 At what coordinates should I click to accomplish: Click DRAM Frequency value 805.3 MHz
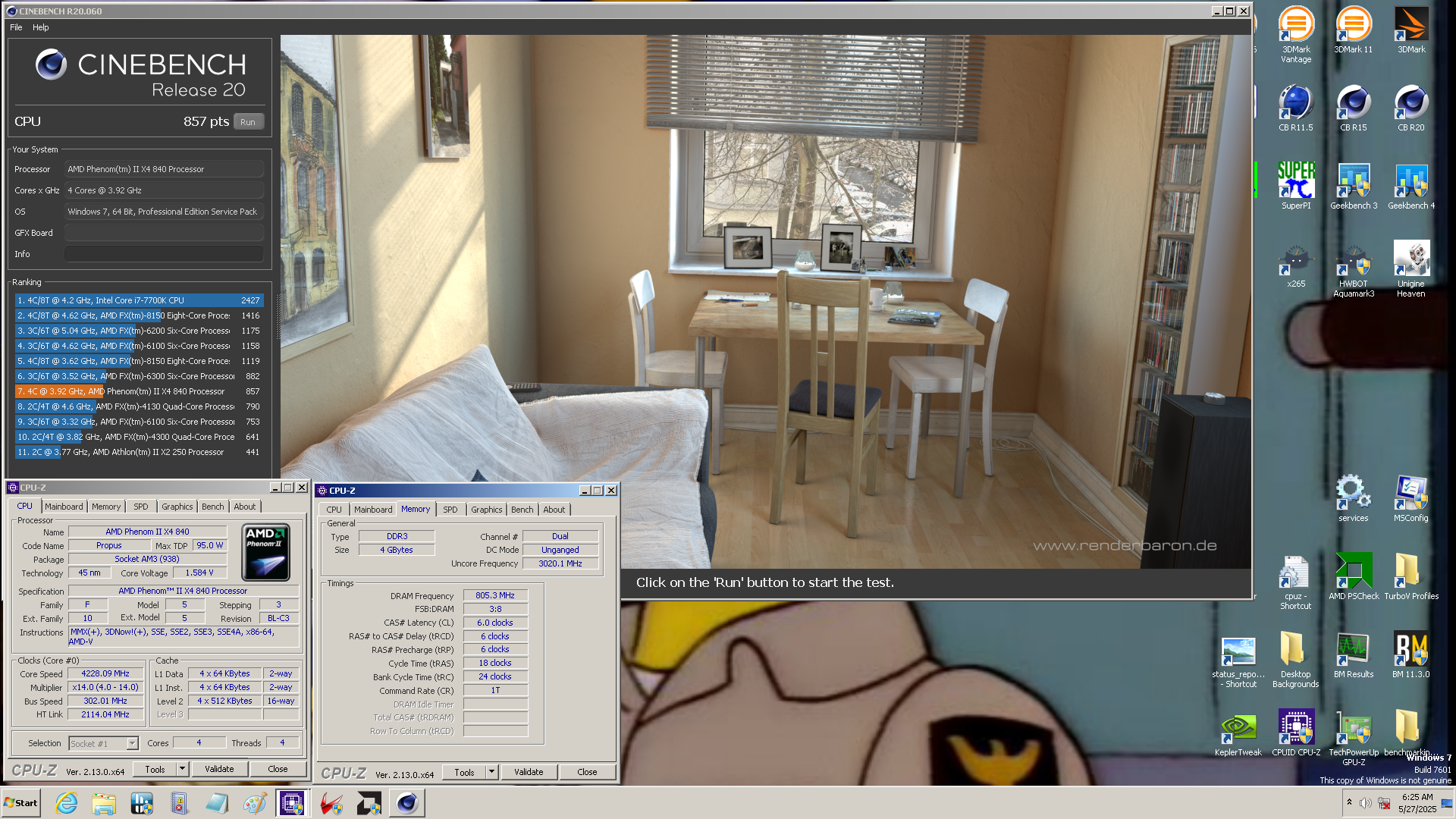tap(495, 595)
